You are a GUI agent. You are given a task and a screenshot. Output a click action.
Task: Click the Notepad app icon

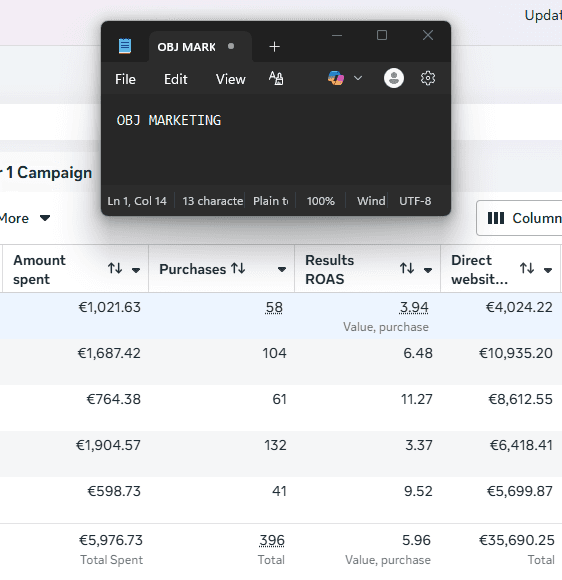(125, 46)
